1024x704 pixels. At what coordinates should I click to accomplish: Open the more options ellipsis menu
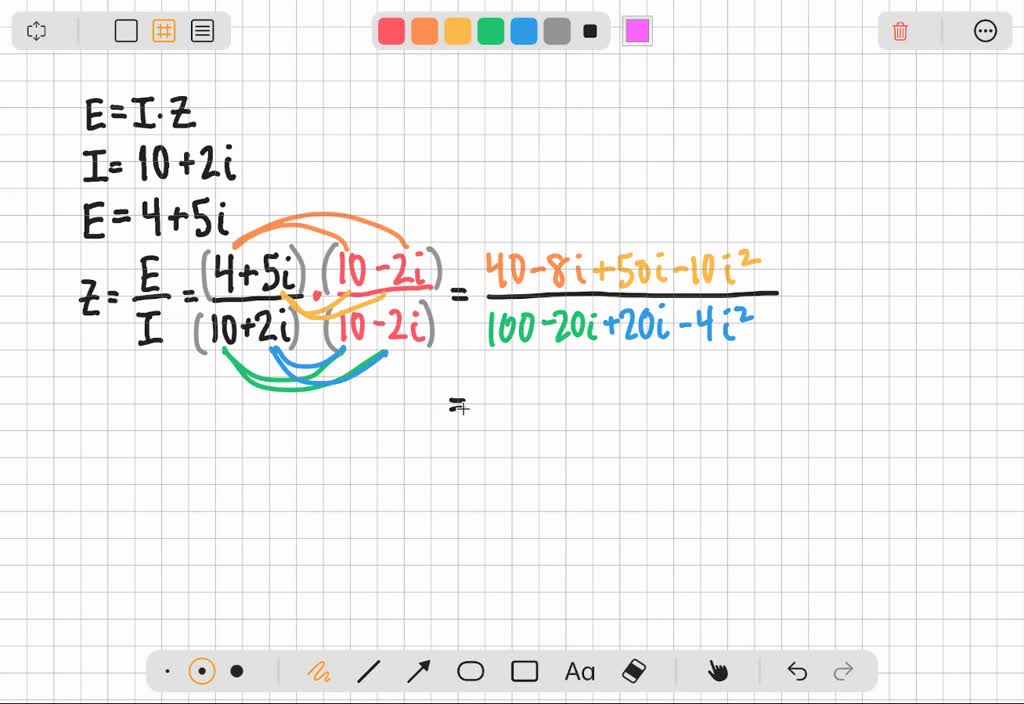(x=986, y=31)
